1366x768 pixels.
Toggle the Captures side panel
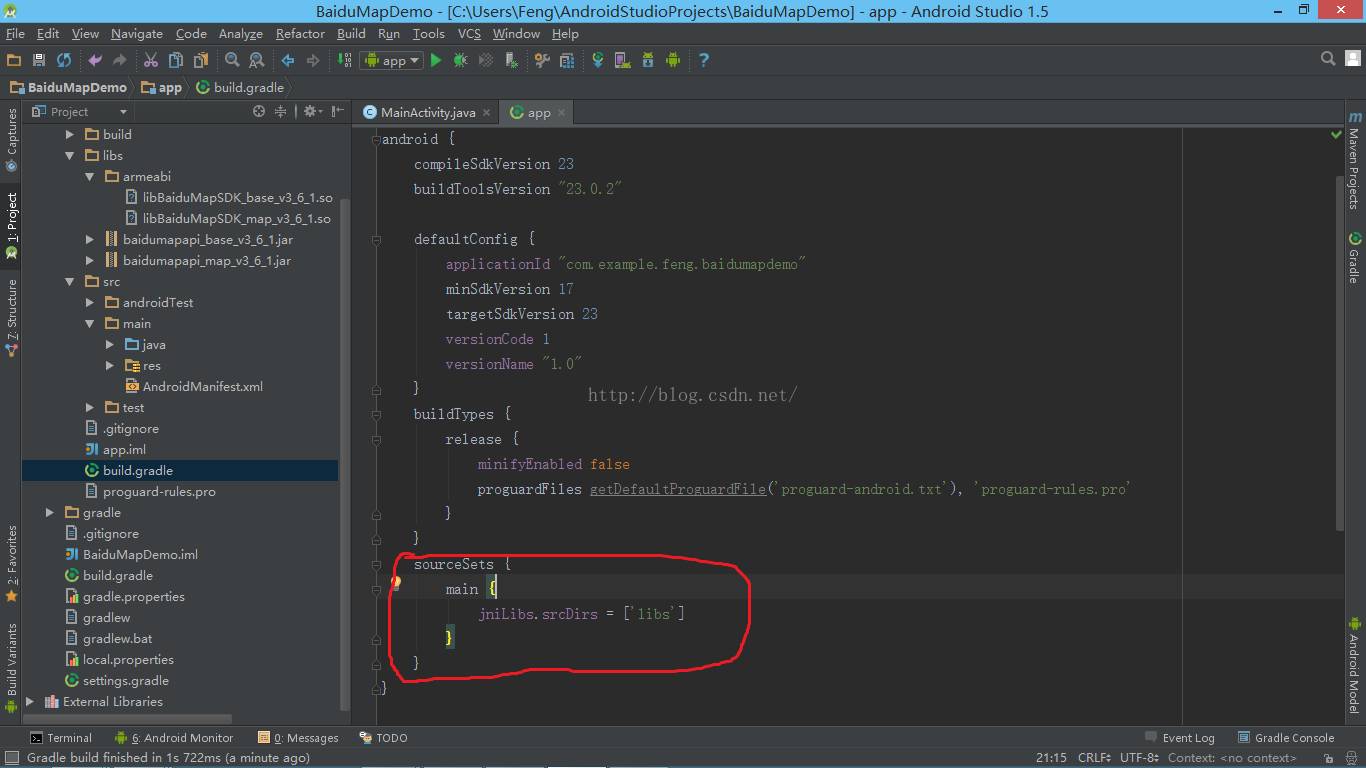point(11,140)
